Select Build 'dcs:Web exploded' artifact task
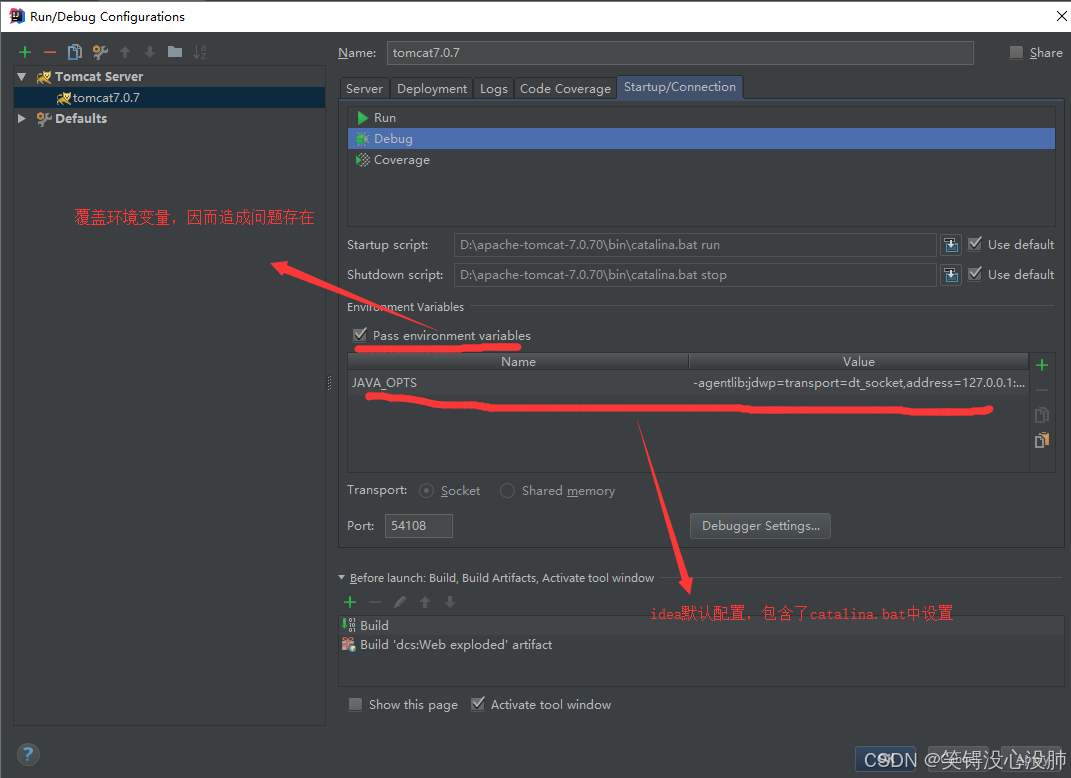The width and height of the screenshot is (1071, 778). point(701,645)
